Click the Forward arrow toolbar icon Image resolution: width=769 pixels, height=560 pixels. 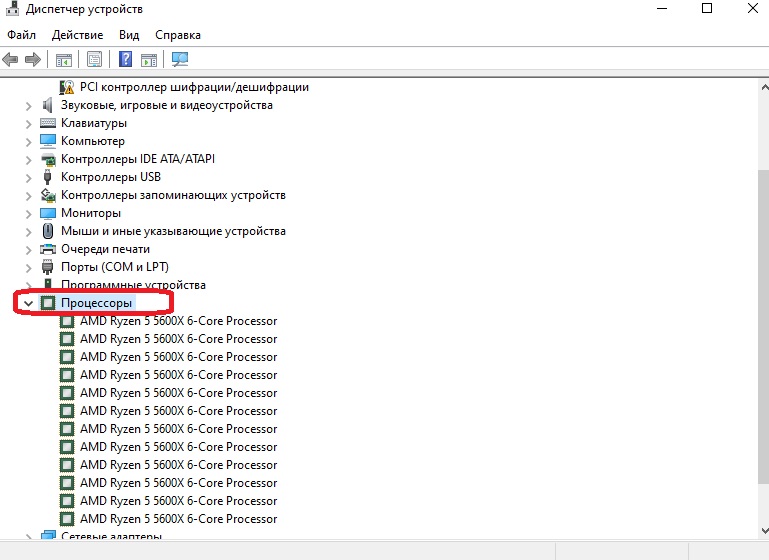tap(32, 59)
